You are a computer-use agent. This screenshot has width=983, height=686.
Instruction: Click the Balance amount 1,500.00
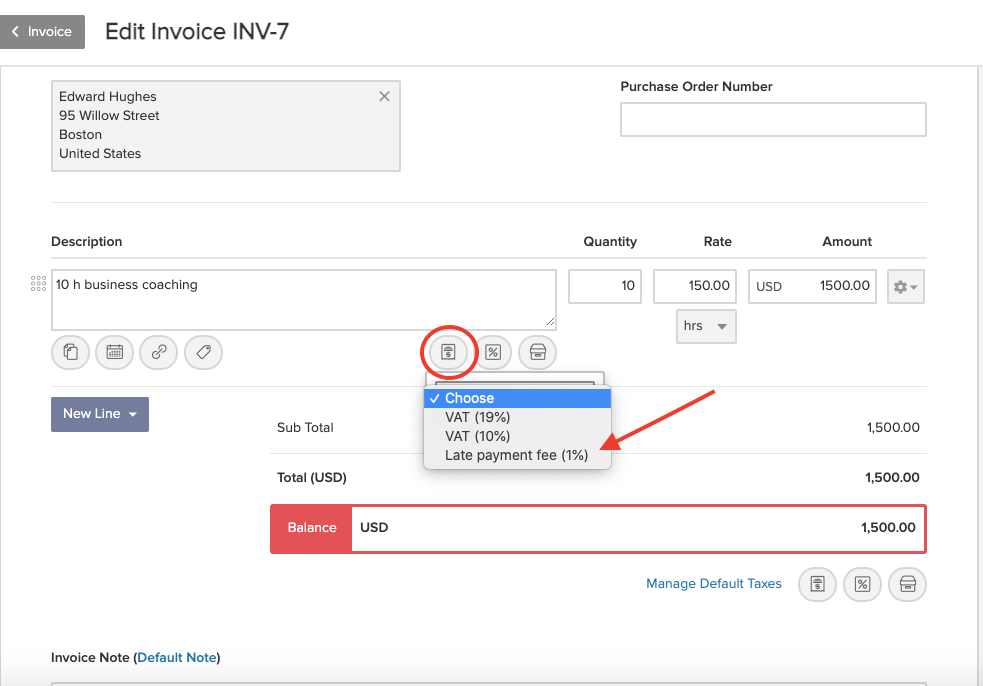pos(888,527)
